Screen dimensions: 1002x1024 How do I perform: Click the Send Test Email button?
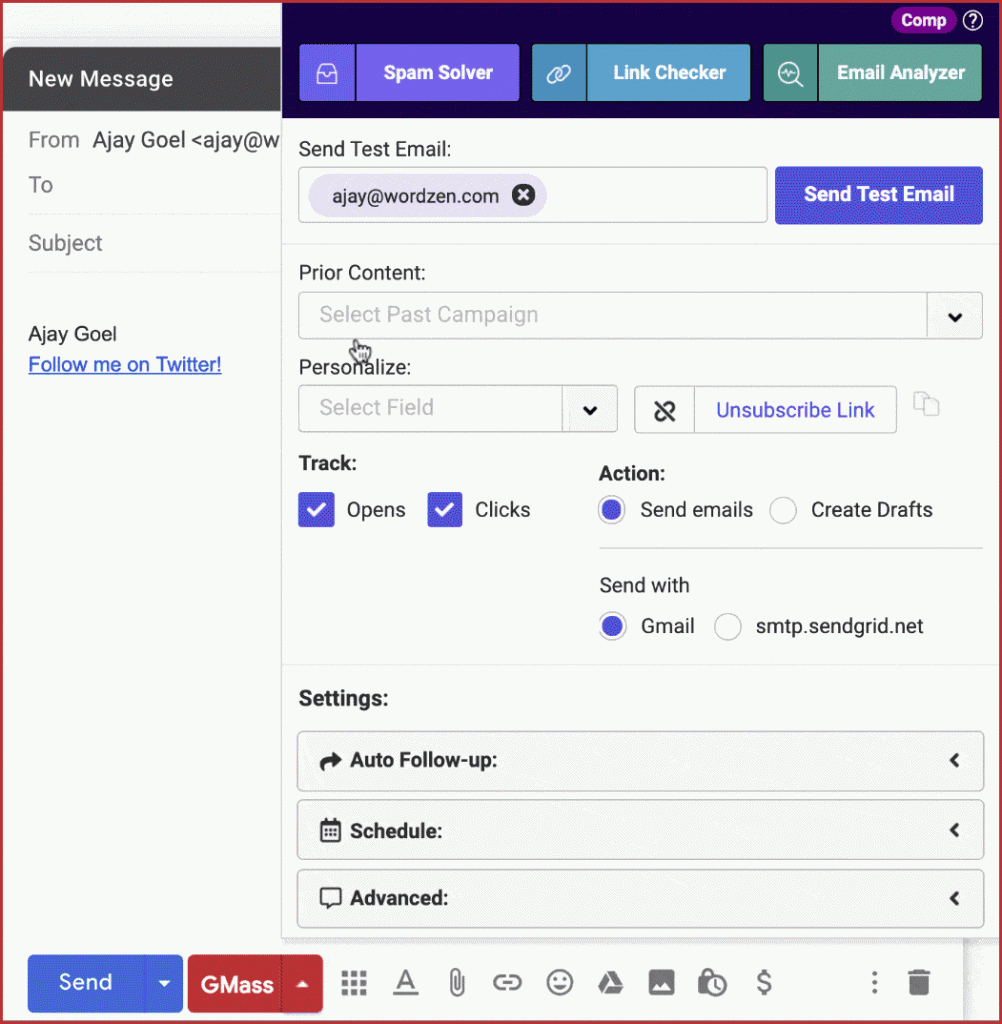(878, 195)
